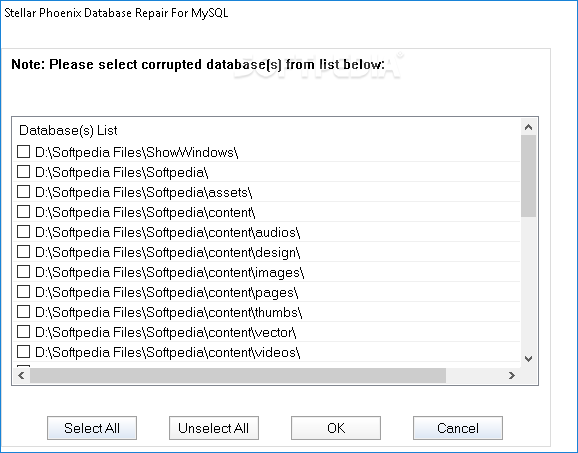The width and height of the screenshot is (578, 453).
Task: Select the row text ending in content\audios\
Action: pyautogui.click(x=168, y=232)
